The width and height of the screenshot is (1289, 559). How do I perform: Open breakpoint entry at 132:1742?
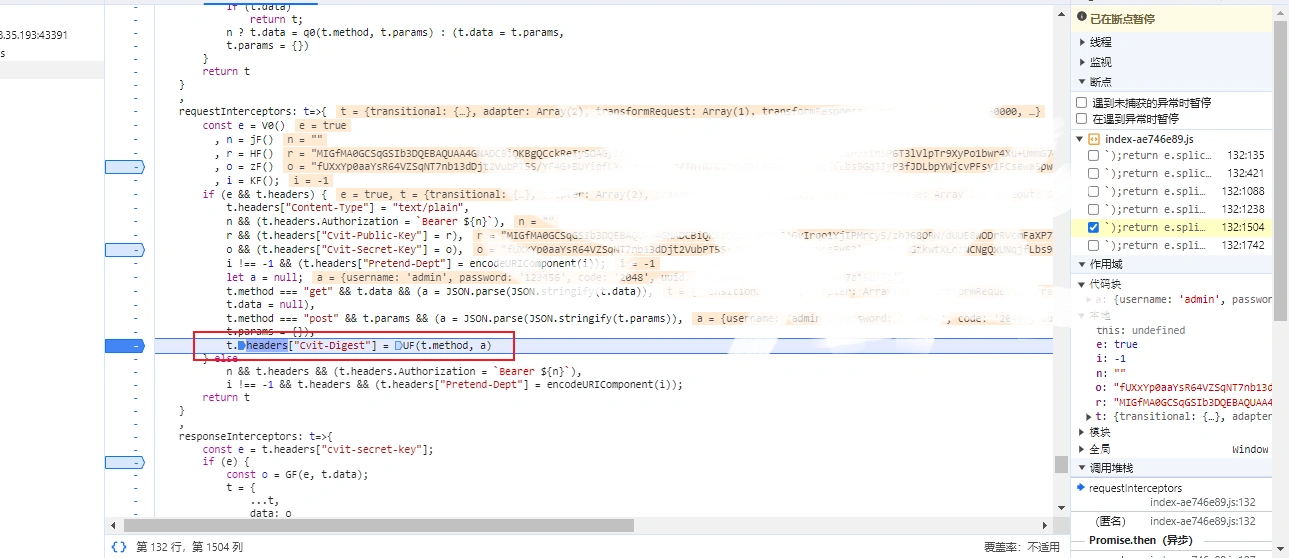point(1160,245)
